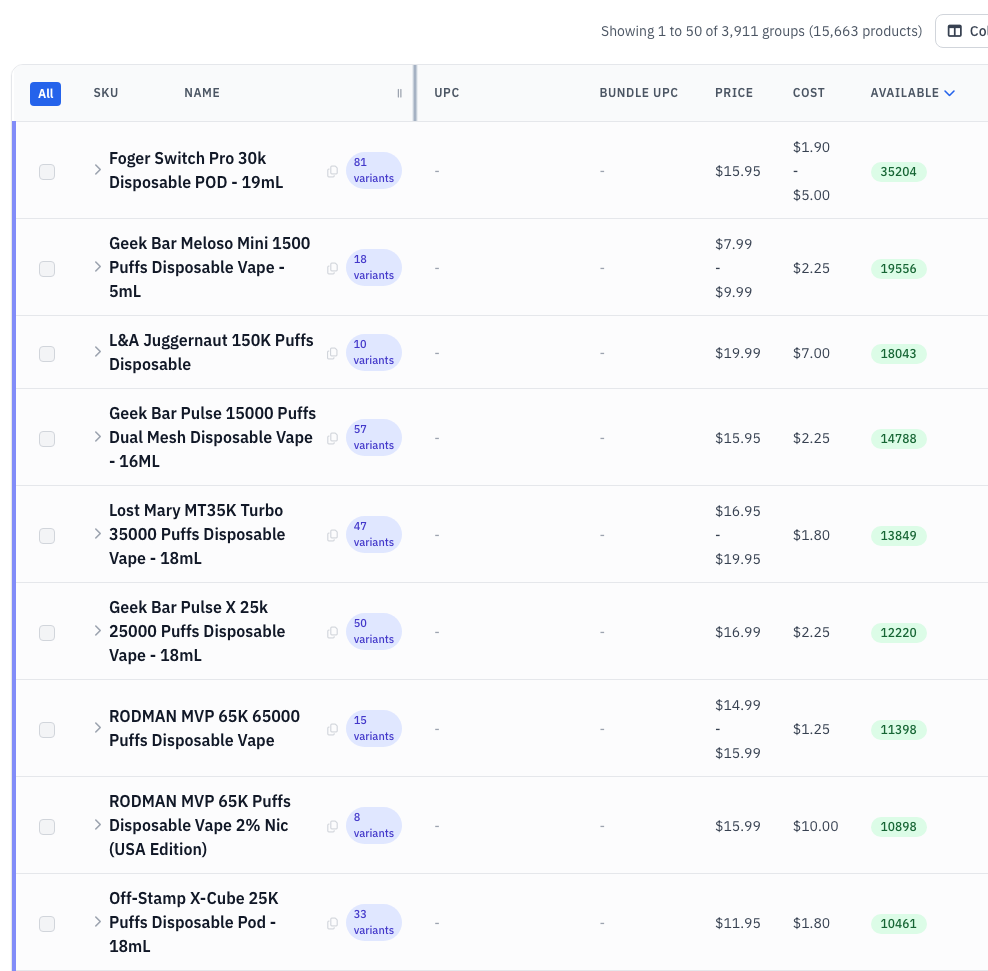The height and width of the screenshot is (971, 988).
Task: Copy icon beside Foger Switch Pro 30k
Action: click(x=333, y=171)
